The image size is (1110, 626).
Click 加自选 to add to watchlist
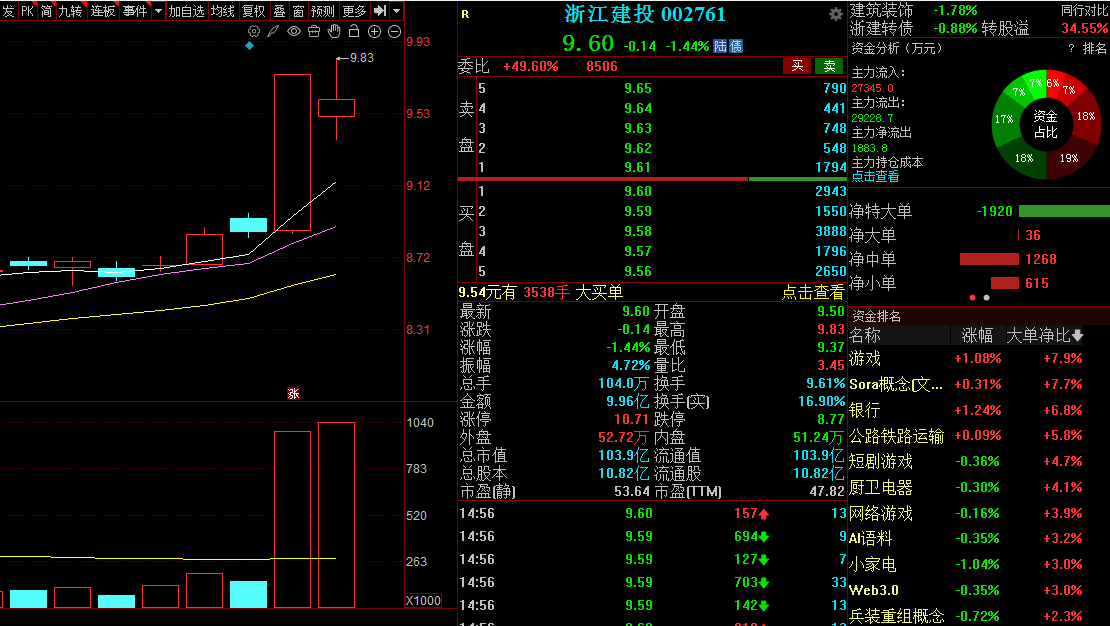tap(186, 11)
